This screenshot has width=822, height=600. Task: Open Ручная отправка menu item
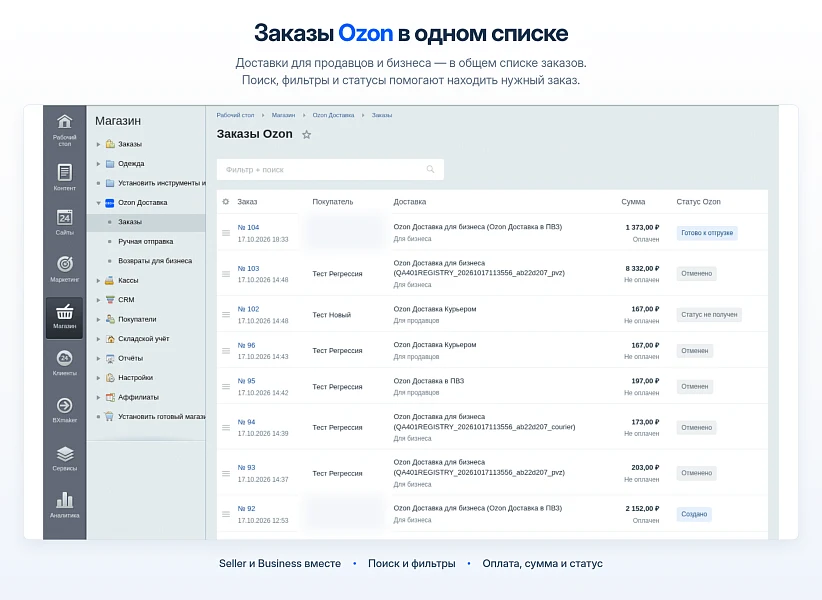tap(146, 242)
